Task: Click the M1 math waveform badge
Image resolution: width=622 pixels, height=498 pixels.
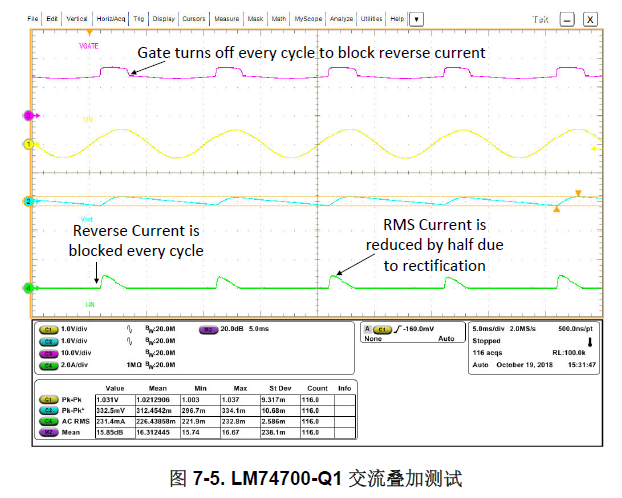Action: click(209, 328)
